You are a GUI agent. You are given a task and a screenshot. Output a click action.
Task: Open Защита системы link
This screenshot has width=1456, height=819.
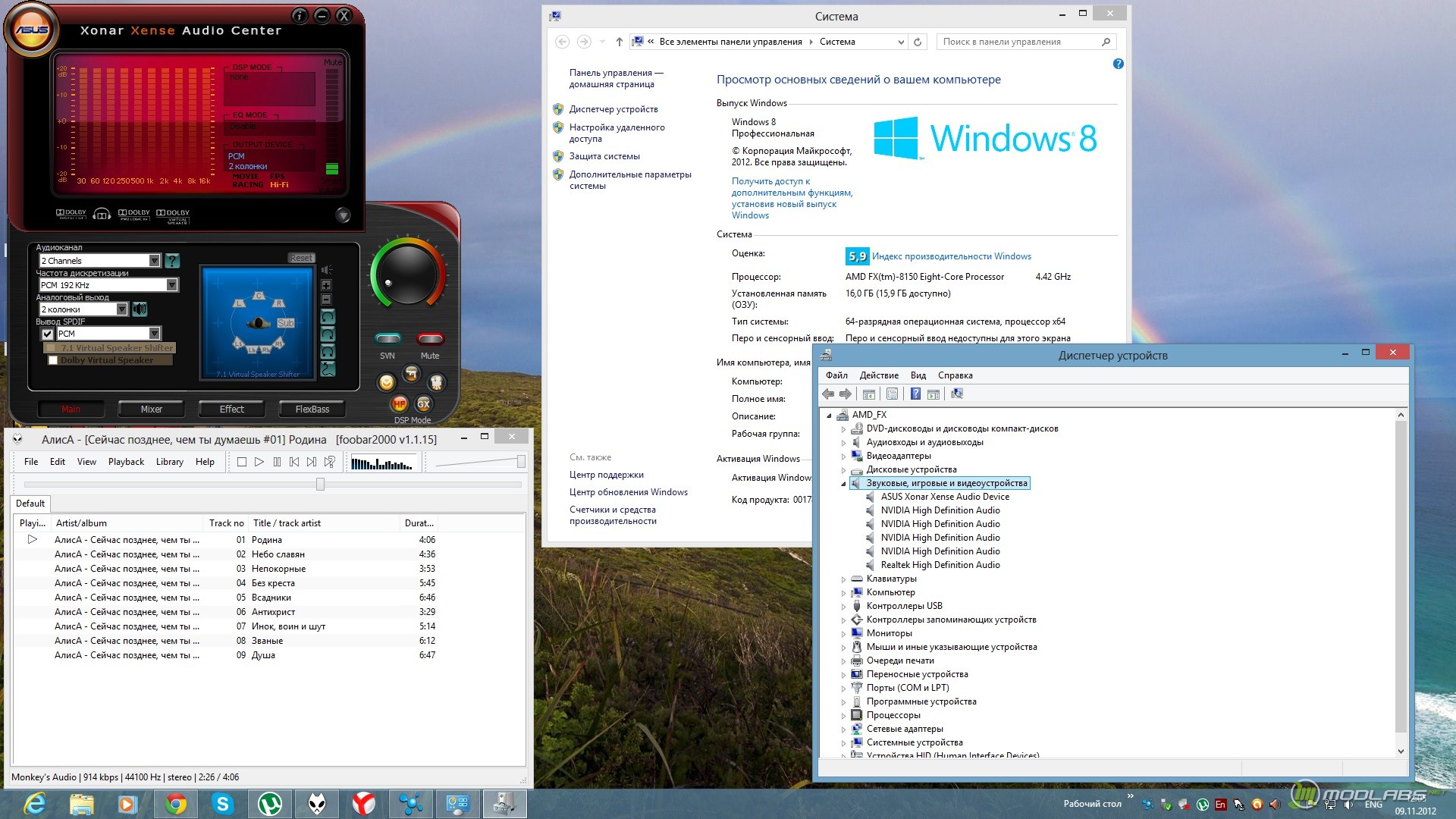pos(604,156)
